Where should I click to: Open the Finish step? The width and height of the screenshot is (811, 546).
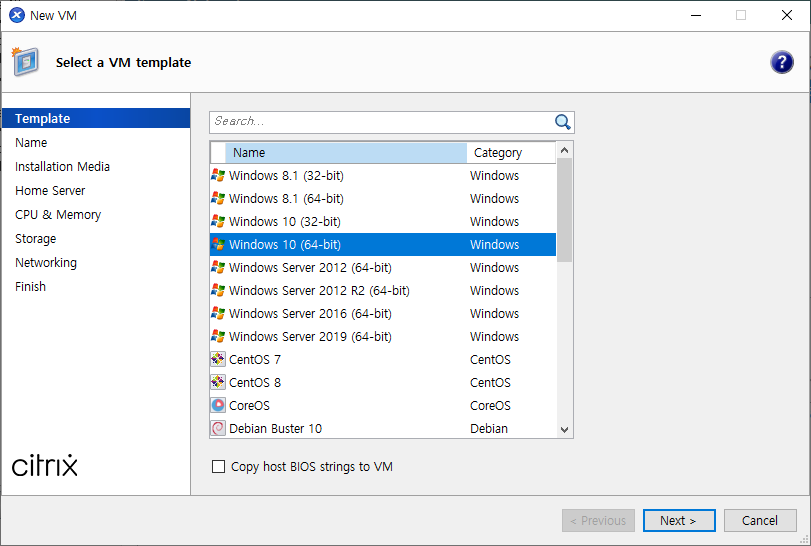[x=31, y=286]
